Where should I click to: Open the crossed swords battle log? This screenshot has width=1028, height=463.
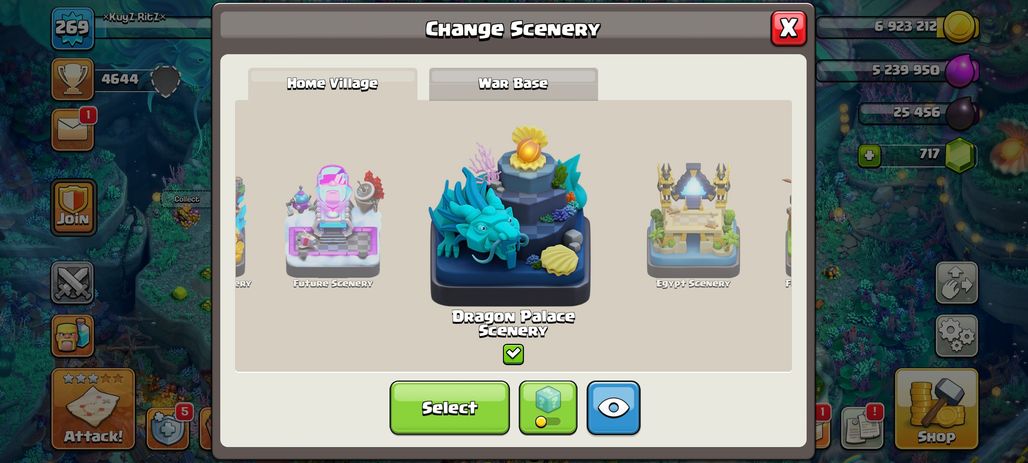coord(72,283)
